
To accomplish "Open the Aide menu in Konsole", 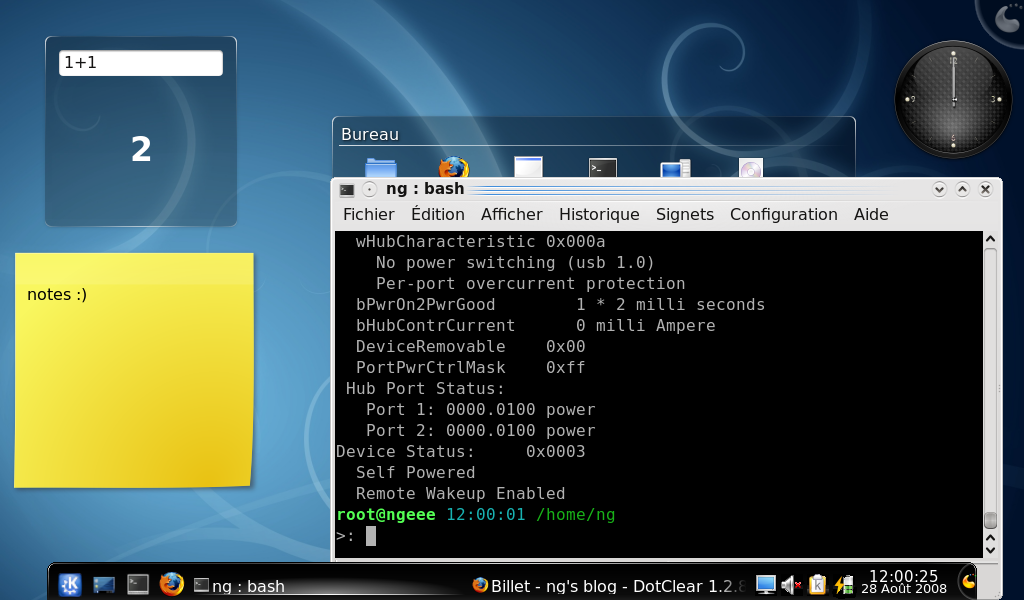I will (871, 214).
